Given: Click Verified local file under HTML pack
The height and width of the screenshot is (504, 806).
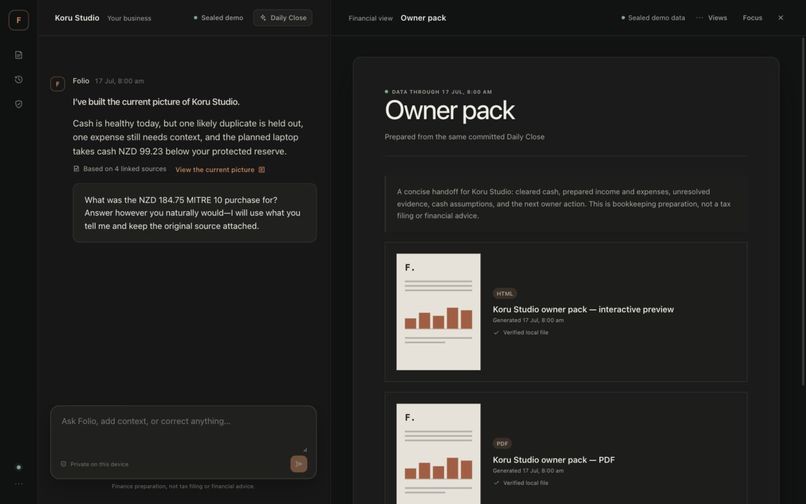Looking at the screenshot, I should [x=521, y=333].
